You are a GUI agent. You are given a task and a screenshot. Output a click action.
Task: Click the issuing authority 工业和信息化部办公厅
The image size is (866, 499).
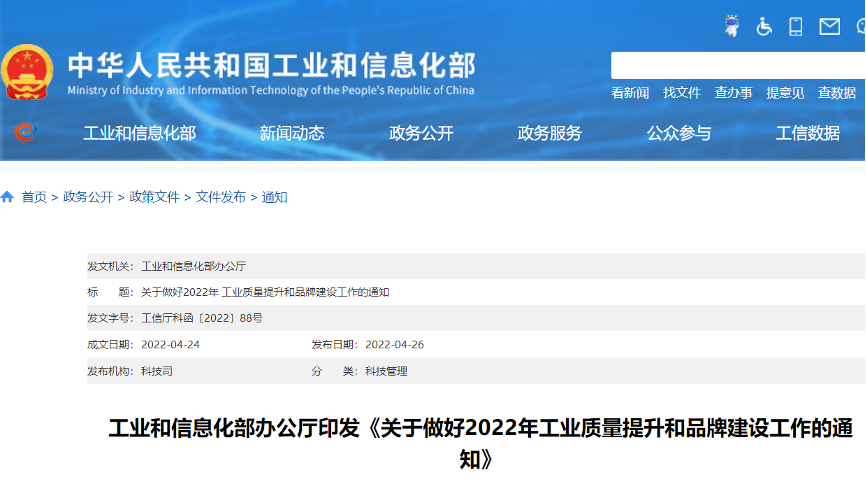(x=194, y=266)
